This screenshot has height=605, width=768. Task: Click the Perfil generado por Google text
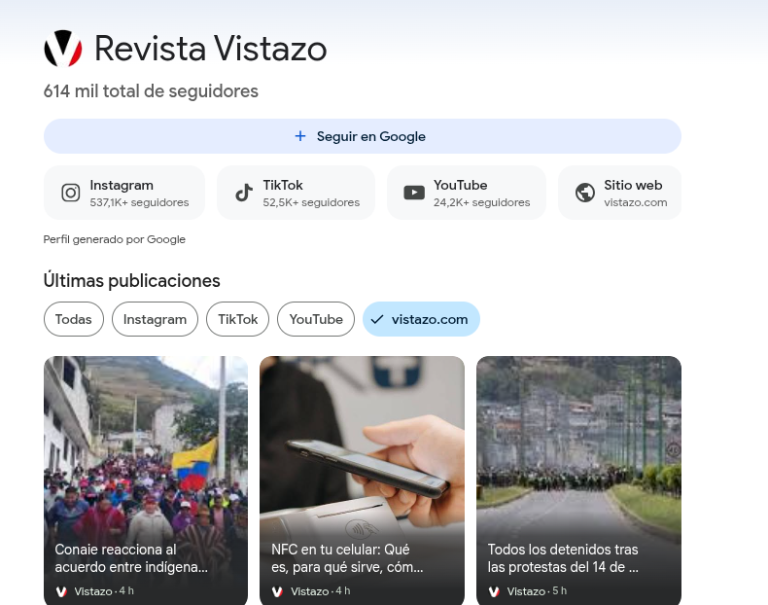tap(115, 240)
